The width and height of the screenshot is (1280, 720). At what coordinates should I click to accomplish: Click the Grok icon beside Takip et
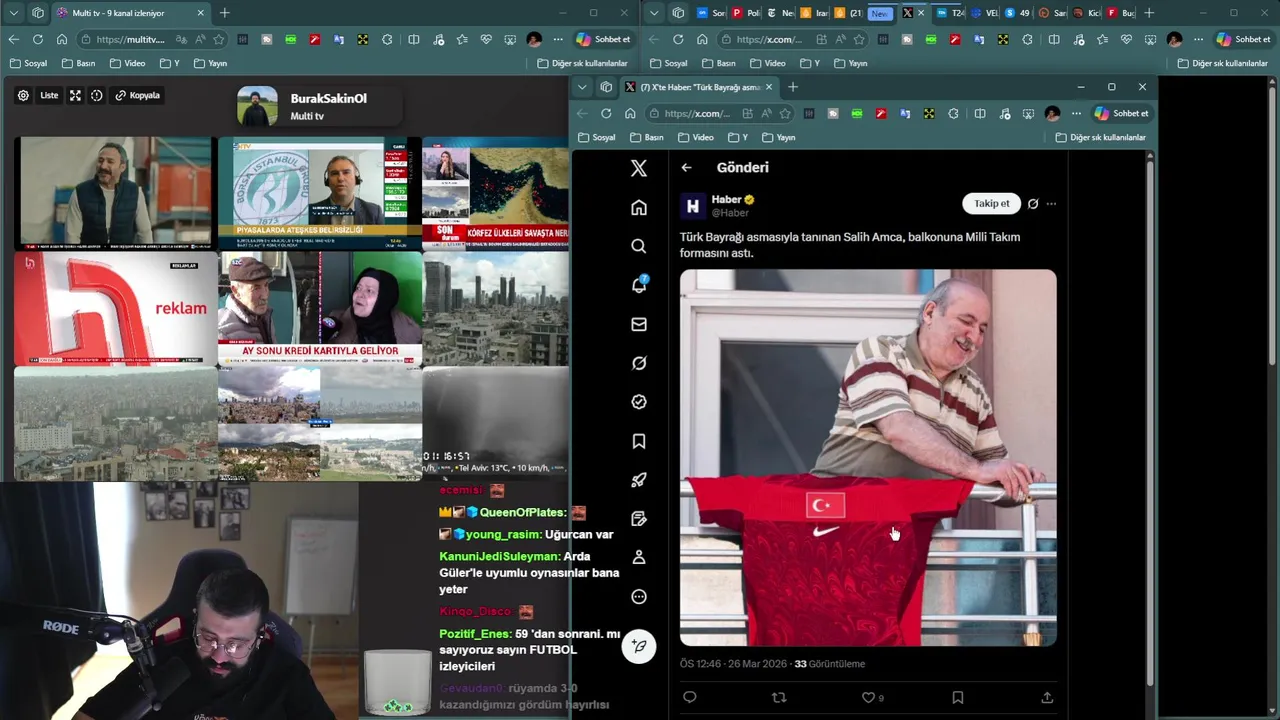tap(1033, 204)
